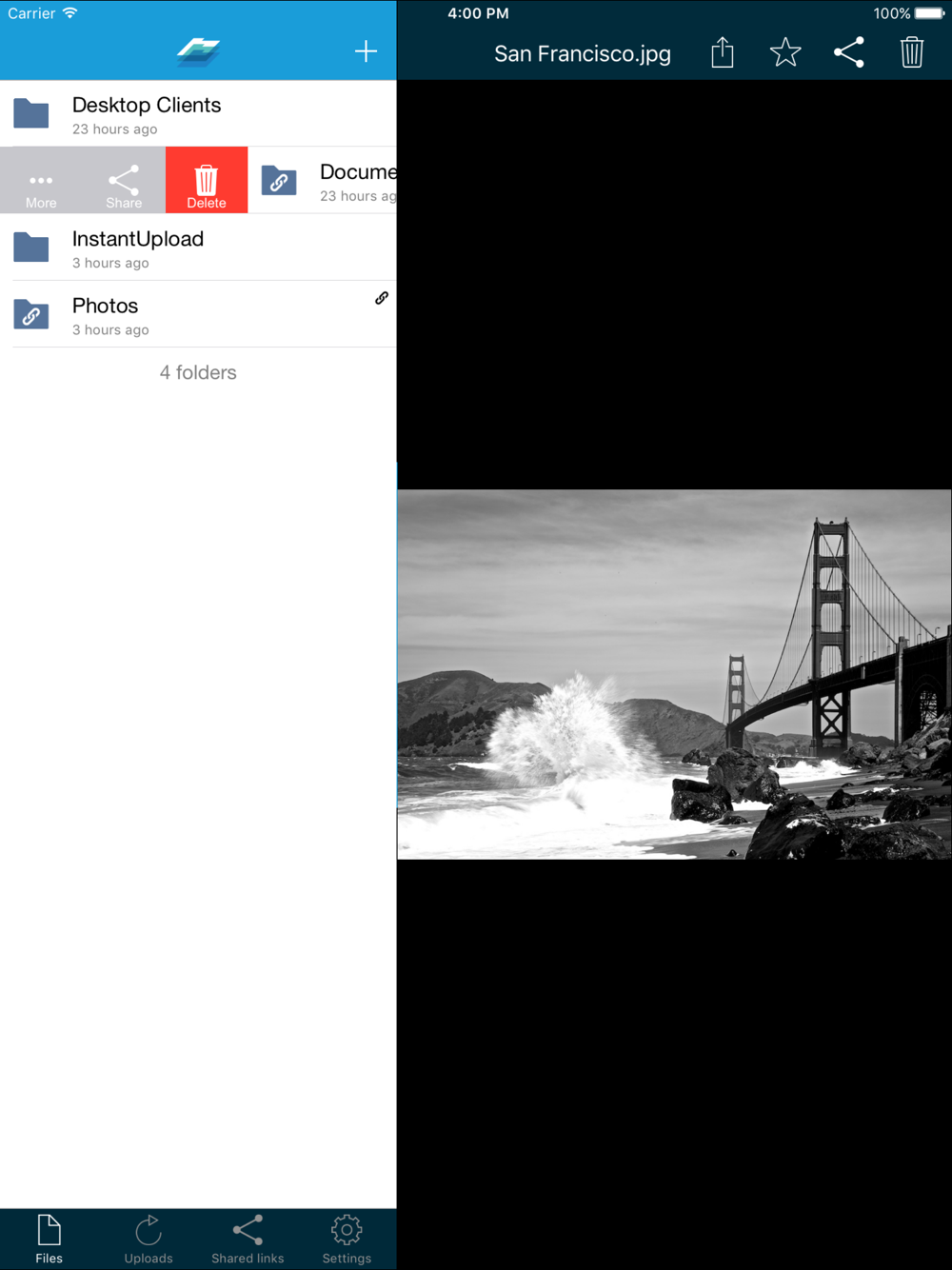
Task: Tap the app logo in header
Action: click(x=198, y=51)
